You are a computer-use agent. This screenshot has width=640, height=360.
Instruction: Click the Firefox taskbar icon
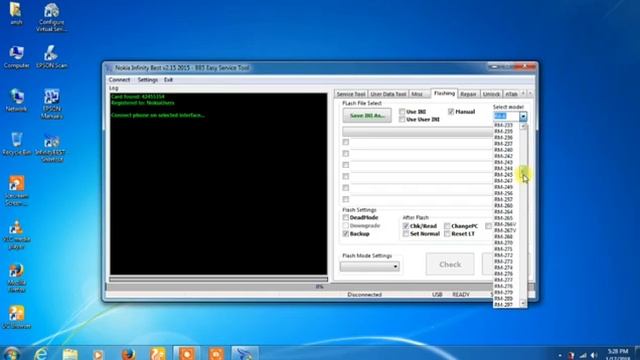128,353
